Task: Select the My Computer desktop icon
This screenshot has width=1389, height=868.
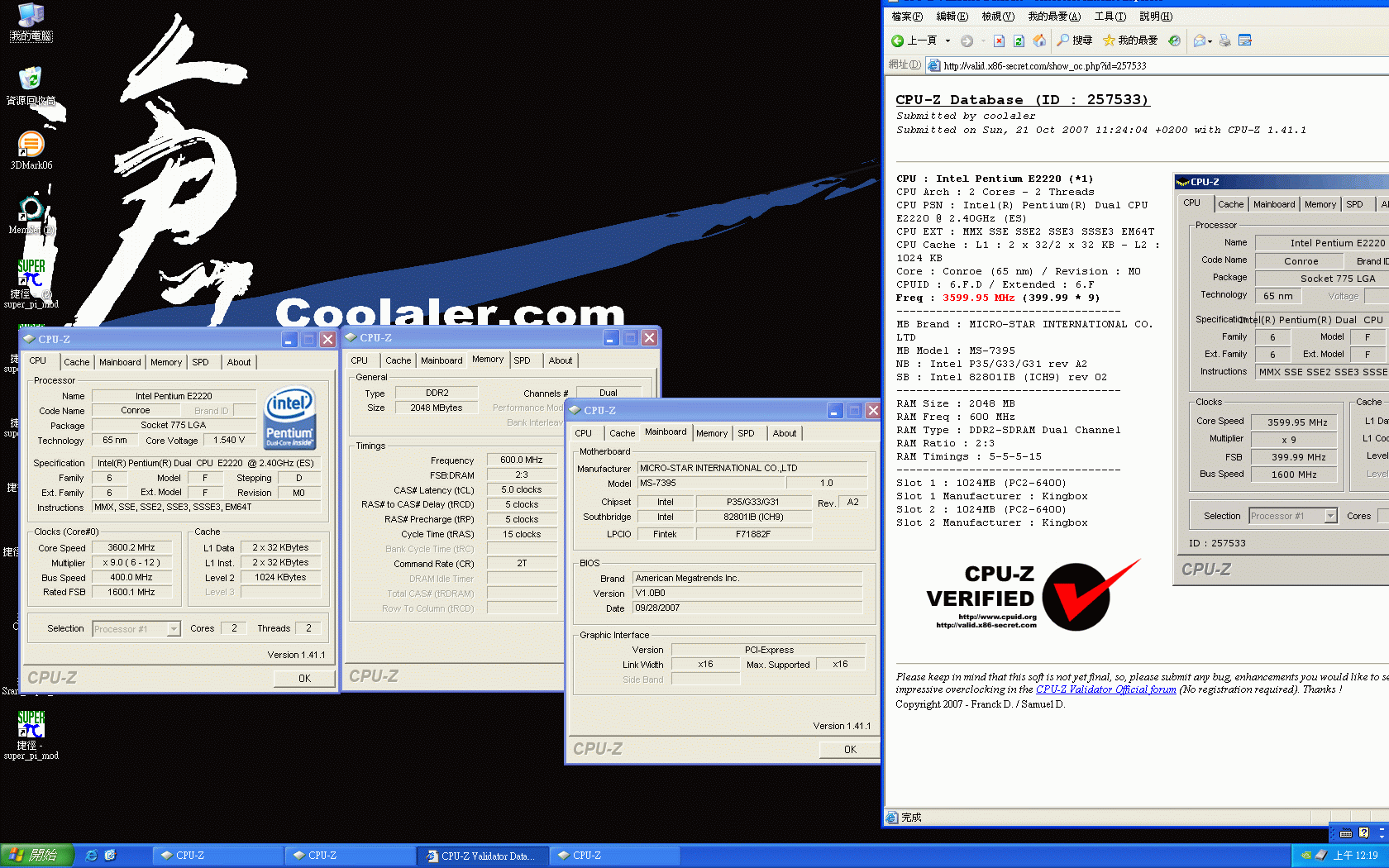Action: tap(31, 22)
